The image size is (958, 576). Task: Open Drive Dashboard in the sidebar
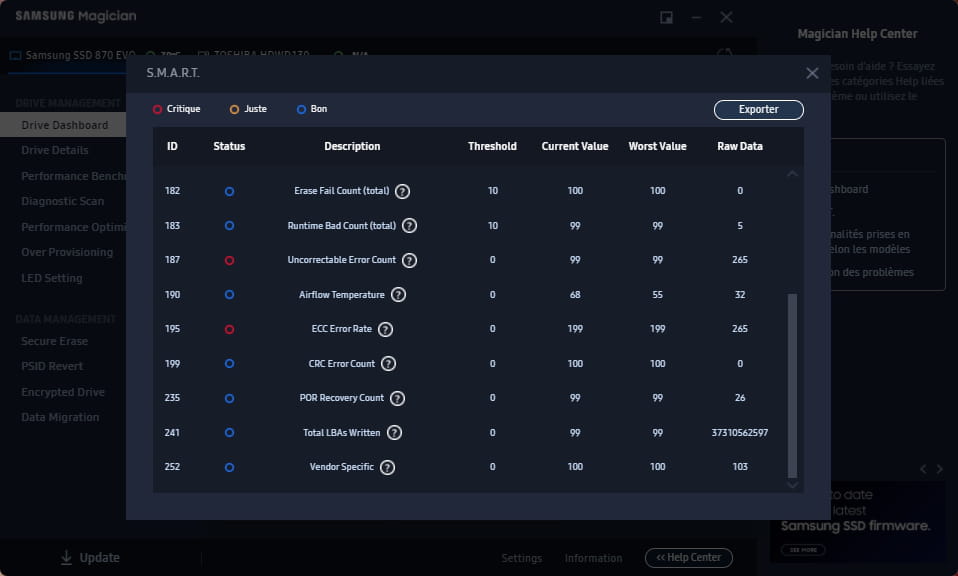click(63, 125)
